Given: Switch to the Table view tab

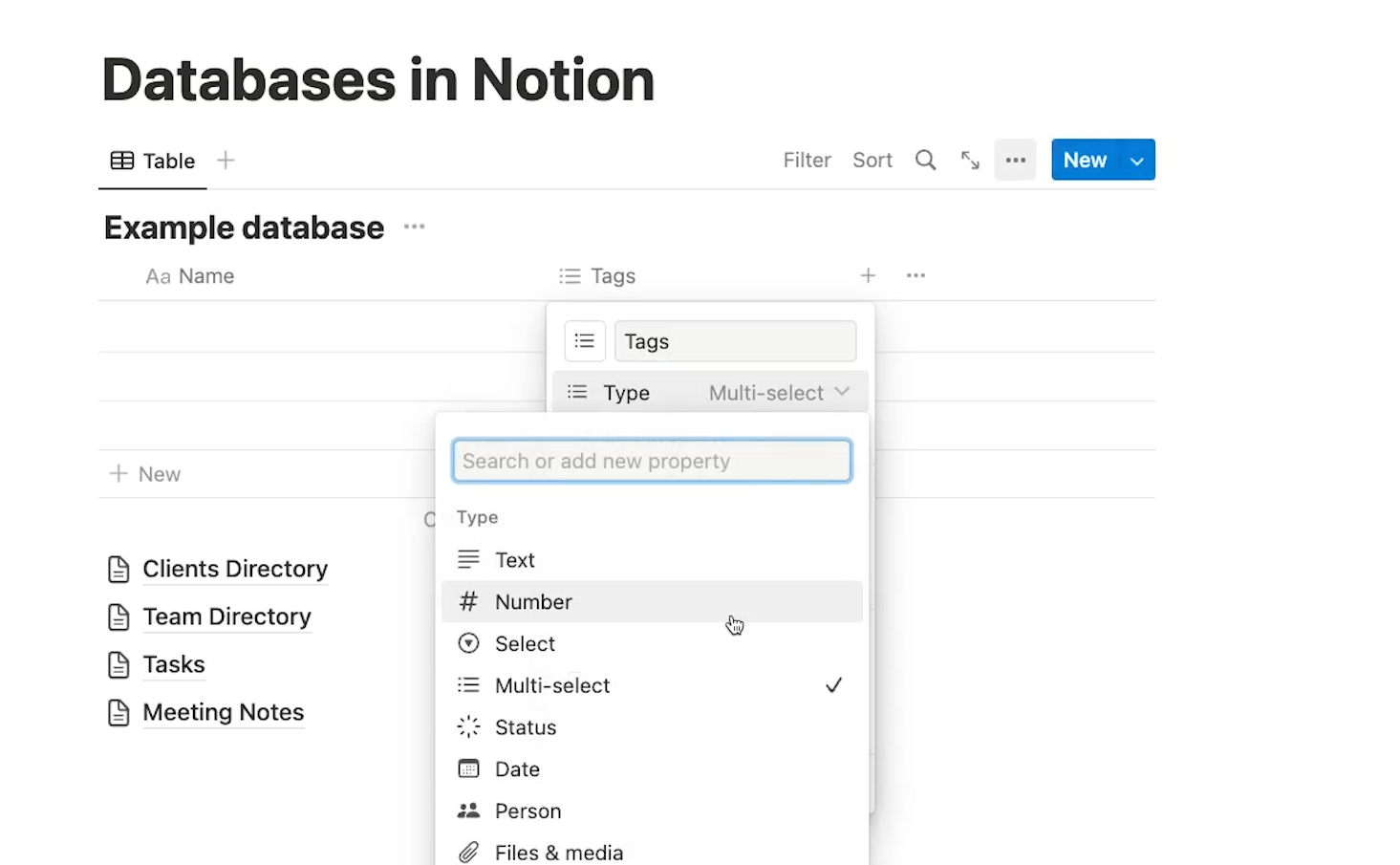Looking at the screenshot, I should 153,161.
